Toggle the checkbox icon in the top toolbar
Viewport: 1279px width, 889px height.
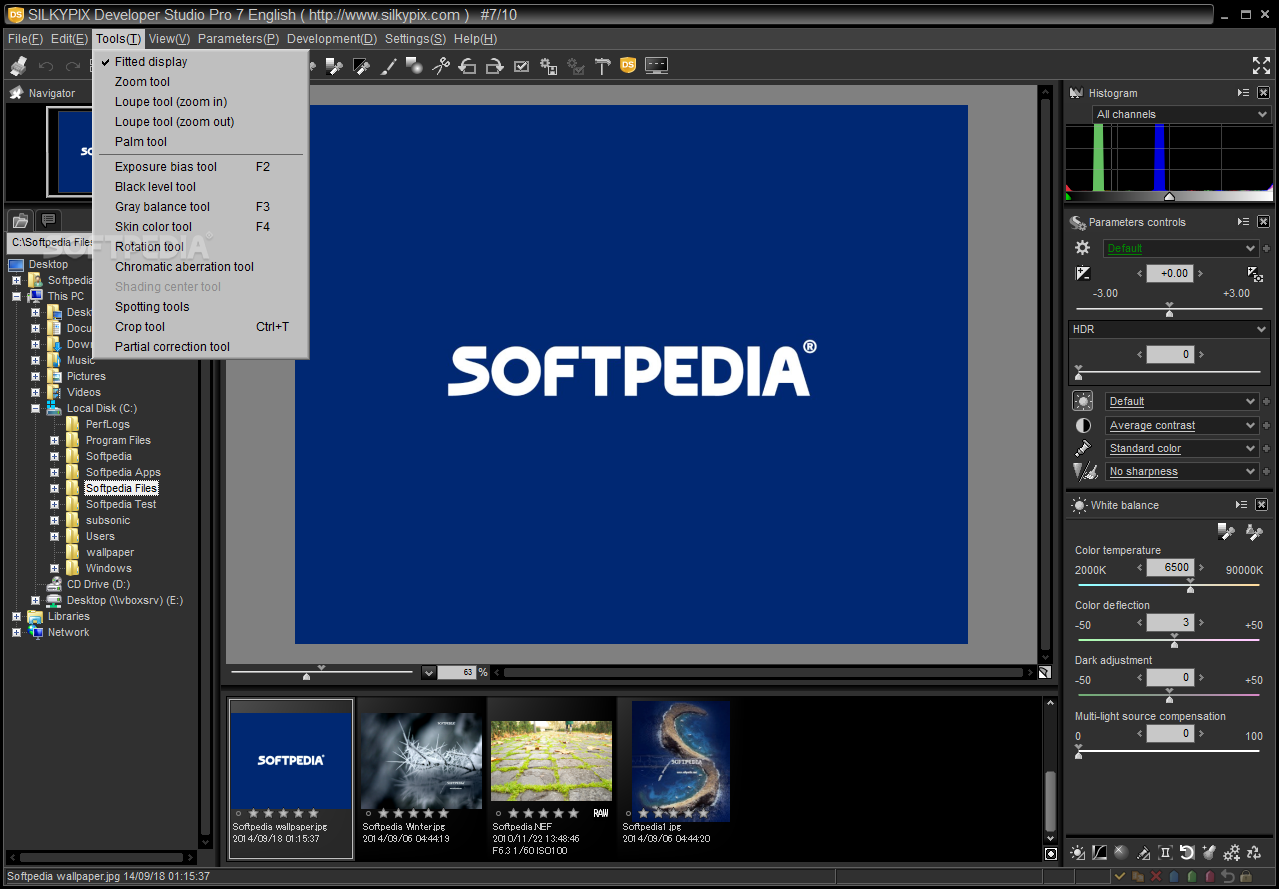pyautogui.click(x=521, y=66)
